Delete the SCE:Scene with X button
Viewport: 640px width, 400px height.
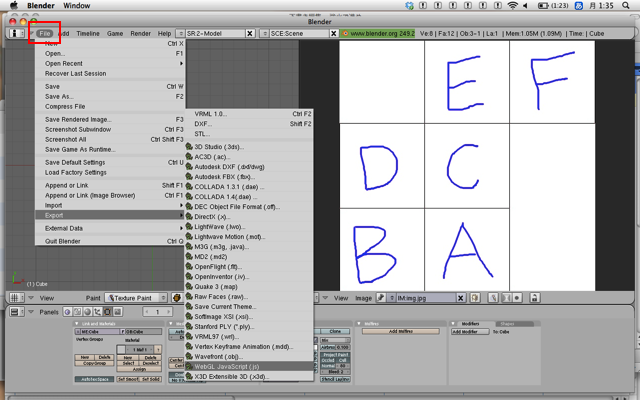[334, 33]
